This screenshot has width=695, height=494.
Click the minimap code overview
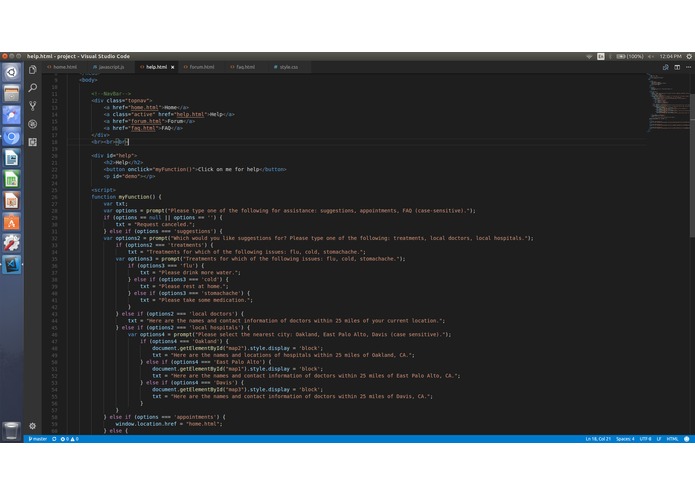(668, 103)
